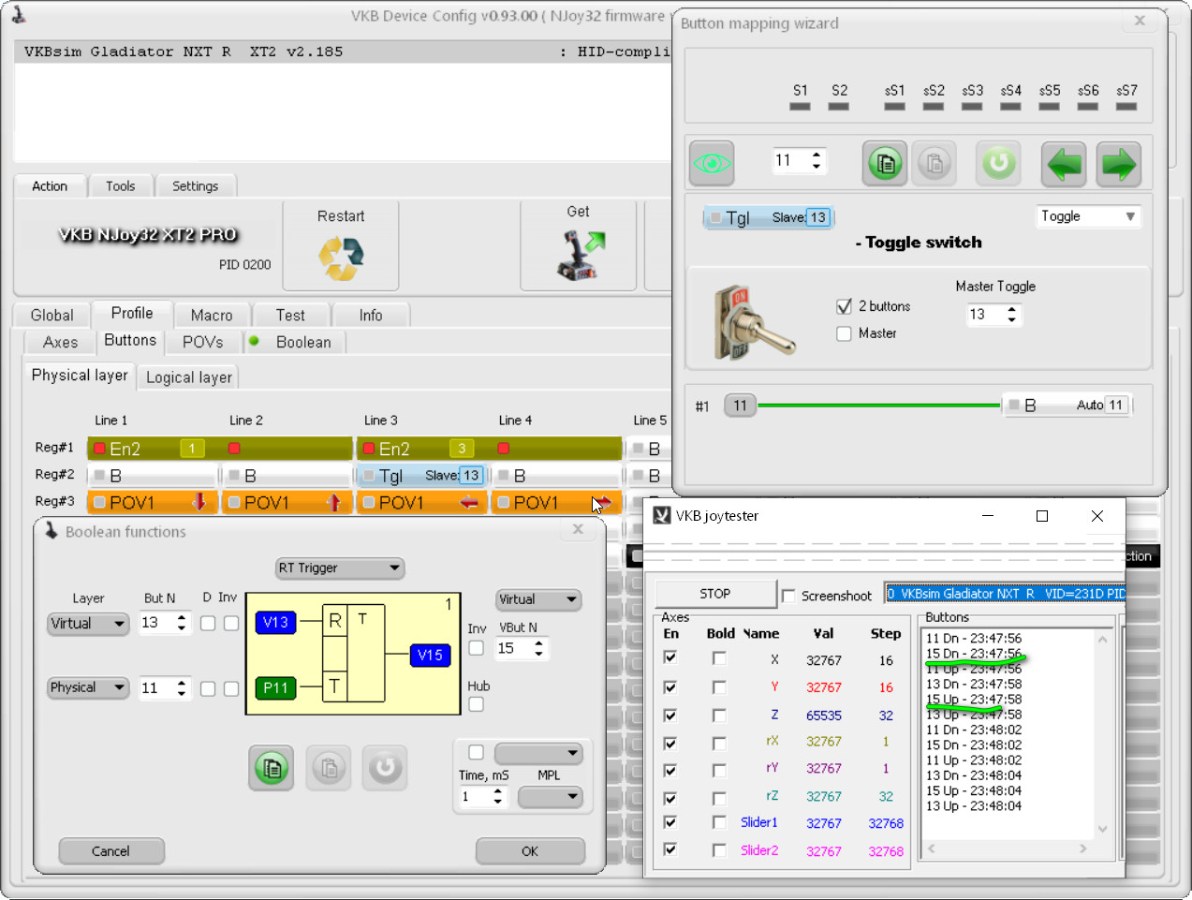The width and height of the screenshot is (1192, 900).
Task: Open the Settings tab
Action: (195, 186)
